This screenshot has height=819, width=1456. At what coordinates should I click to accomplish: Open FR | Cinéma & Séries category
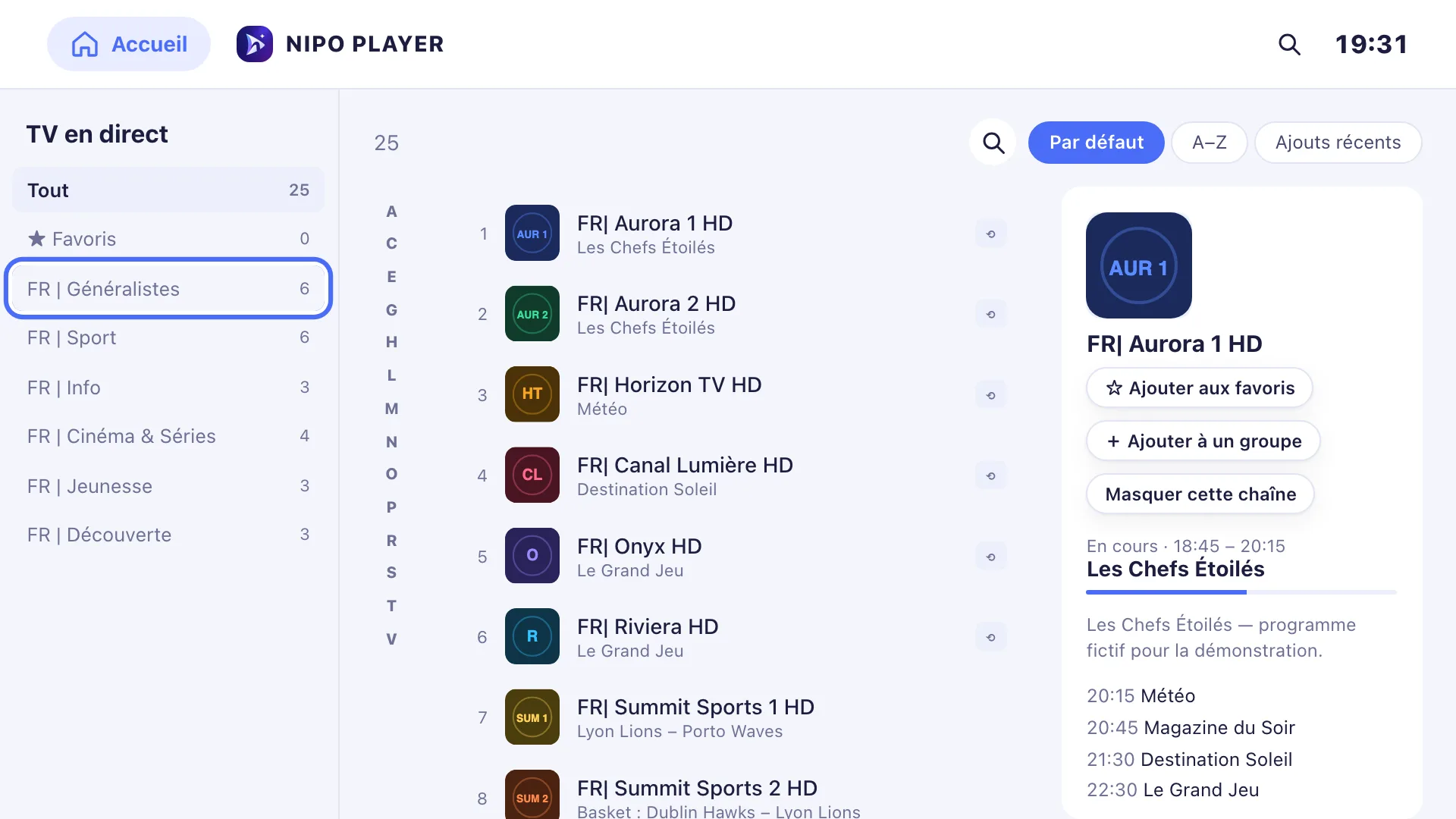tap(168, 436)
